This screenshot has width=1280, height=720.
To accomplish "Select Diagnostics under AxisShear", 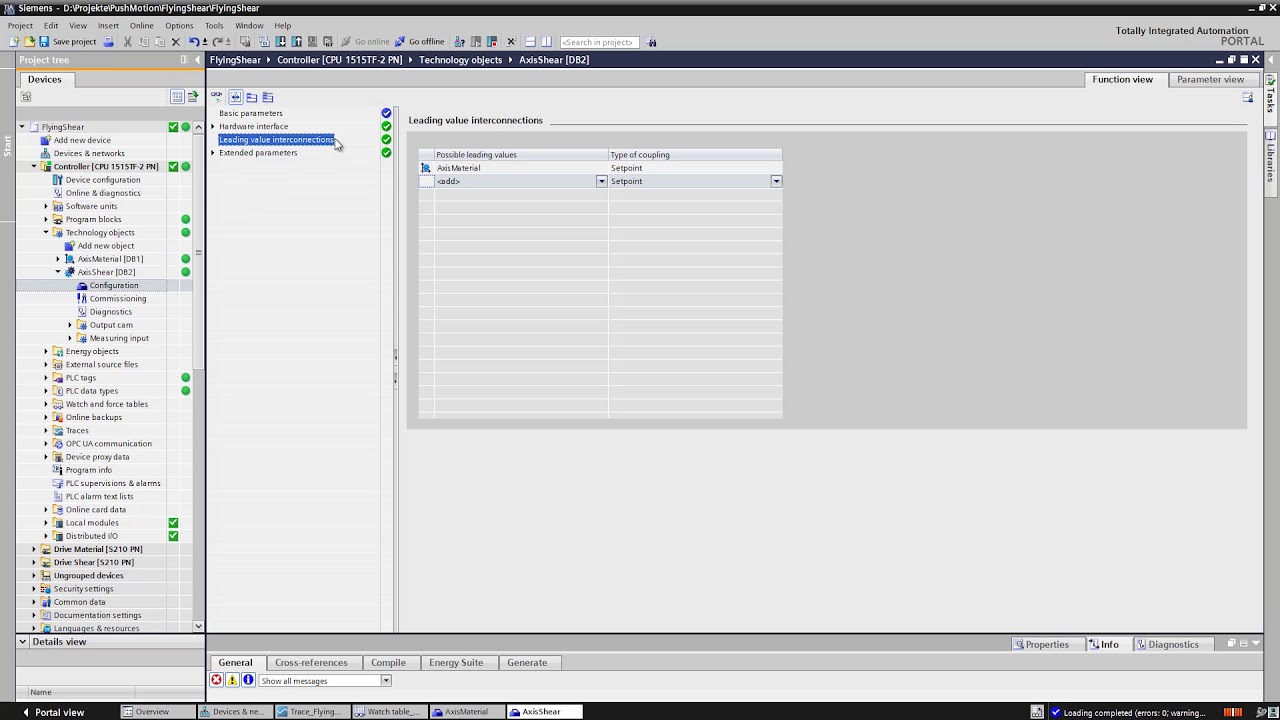I will click(x=110, y=312).
